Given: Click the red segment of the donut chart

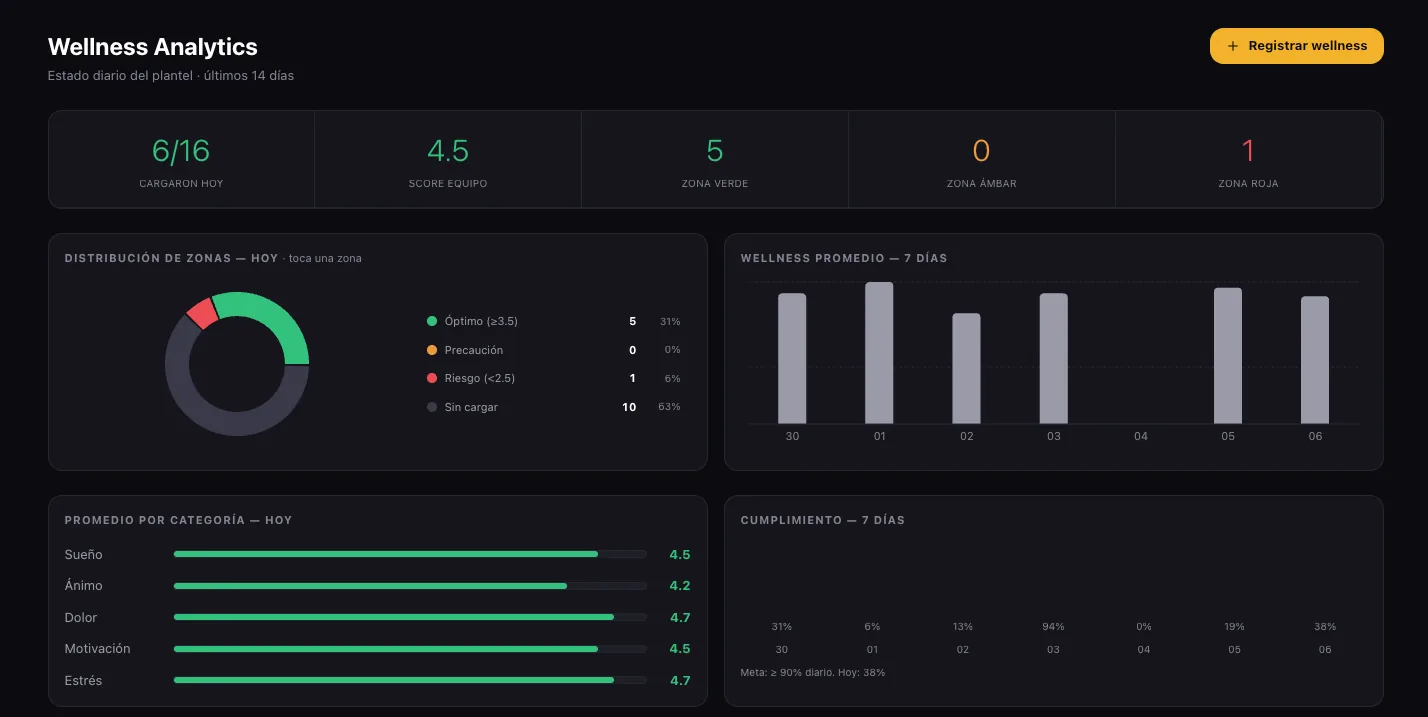Looking at the screenshot, I should click(202, 312).
